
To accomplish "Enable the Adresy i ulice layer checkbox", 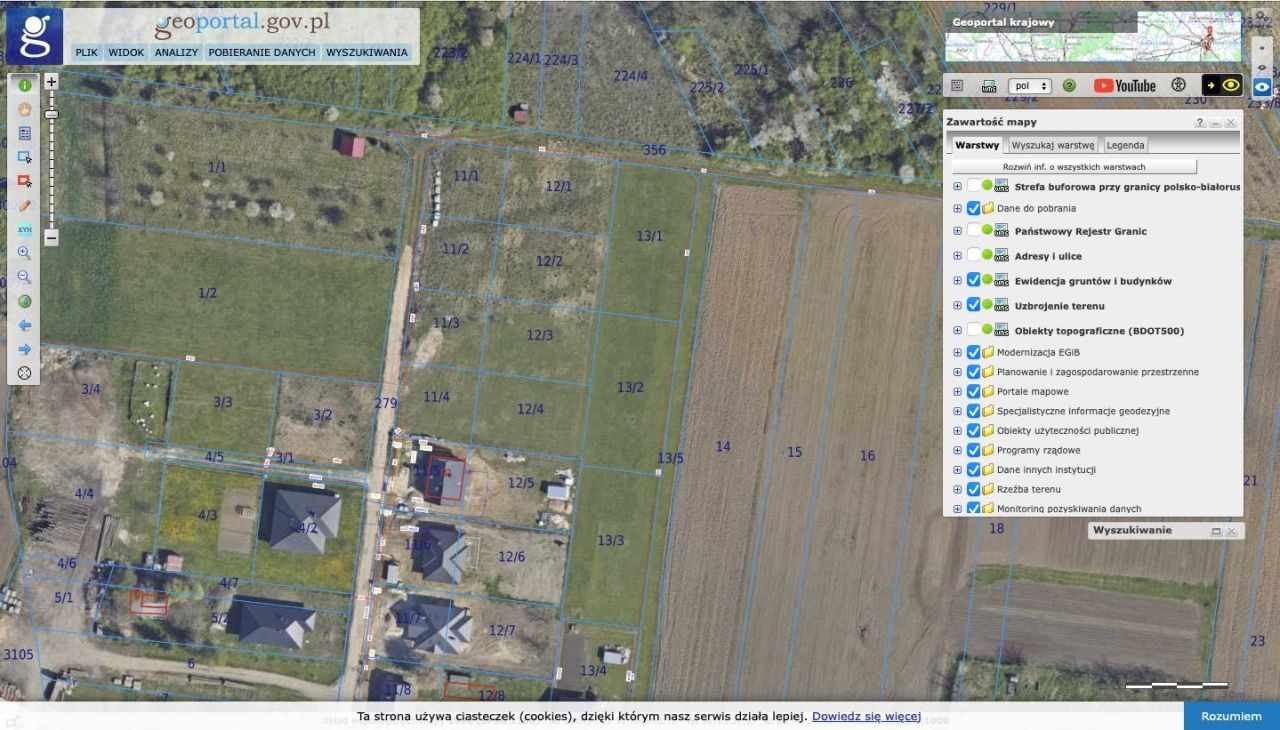I will (x=974, y=256).
